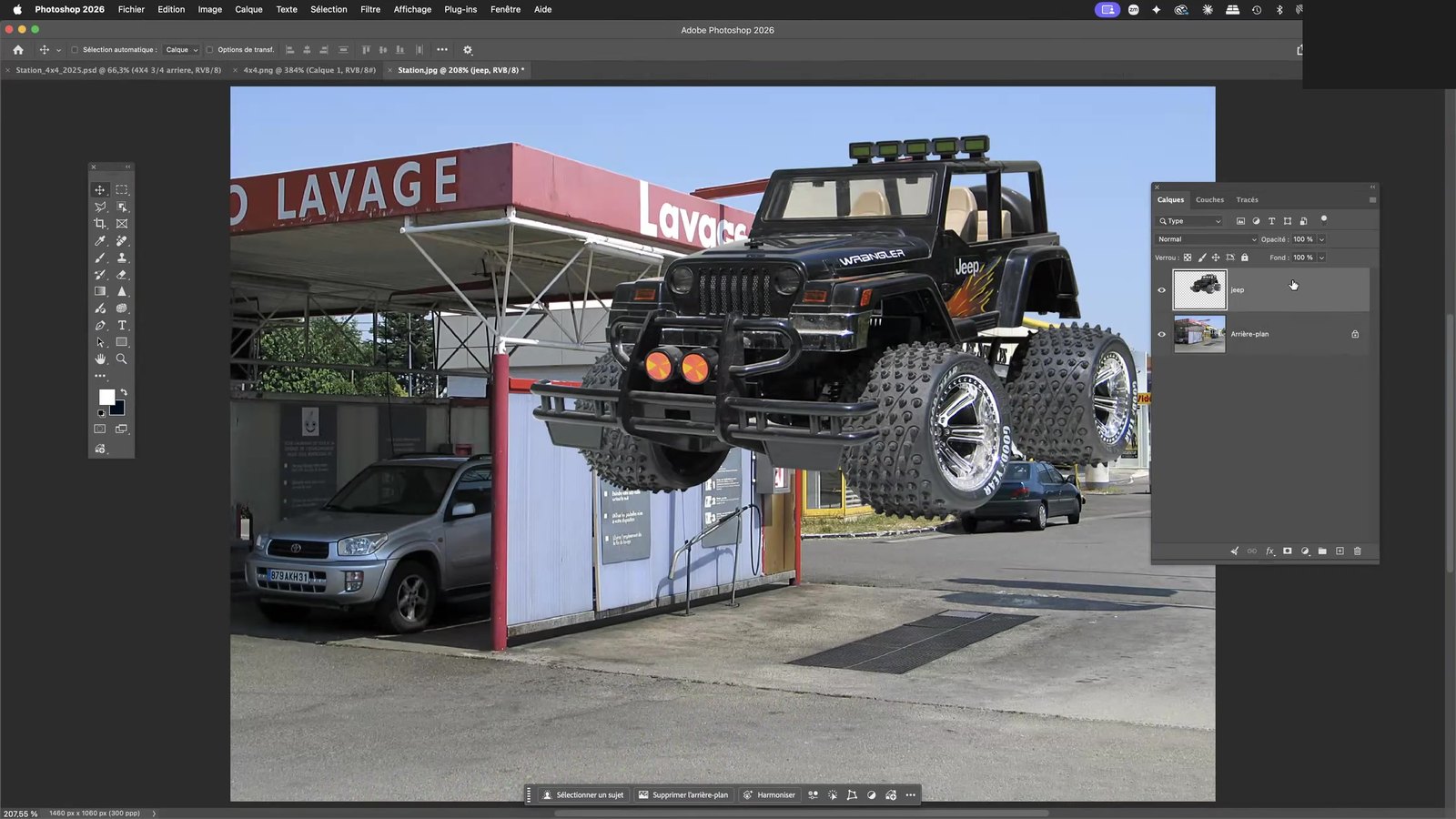
Task: Select the Crop tool
Action: (x=100, y=224)
